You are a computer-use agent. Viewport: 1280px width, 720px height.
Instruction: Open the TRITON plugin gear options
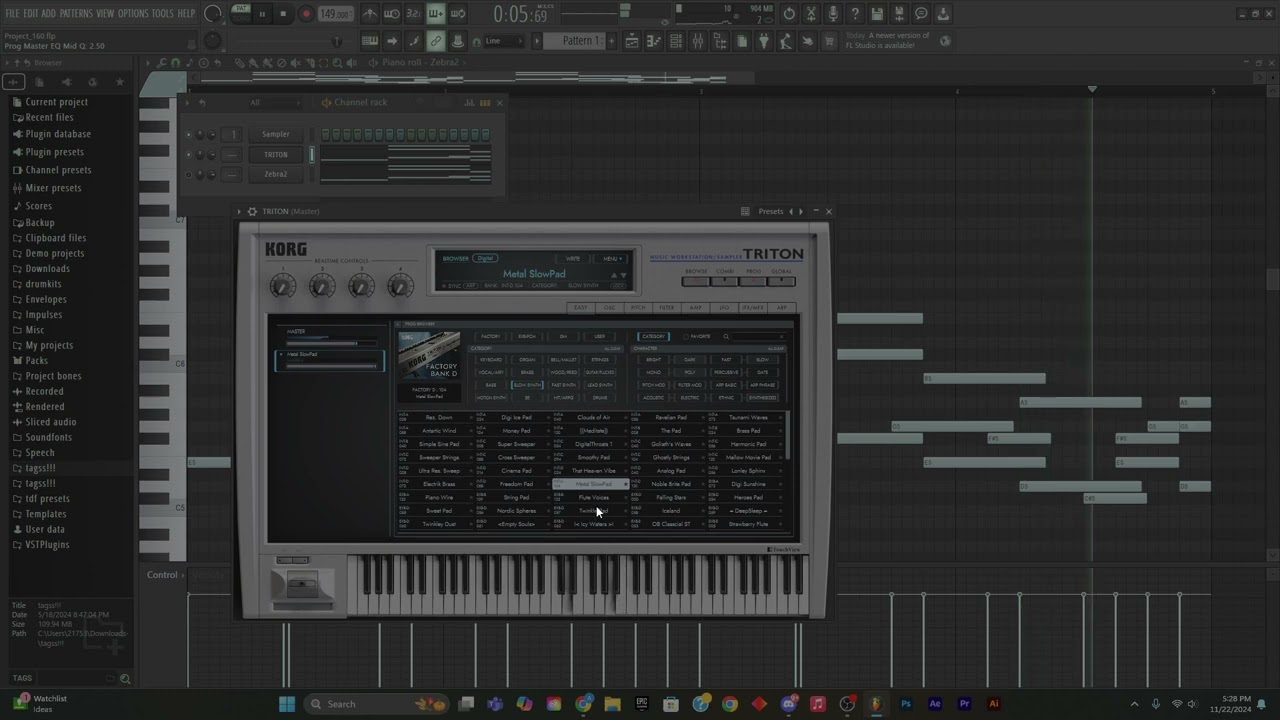click(x=252, y=212)
